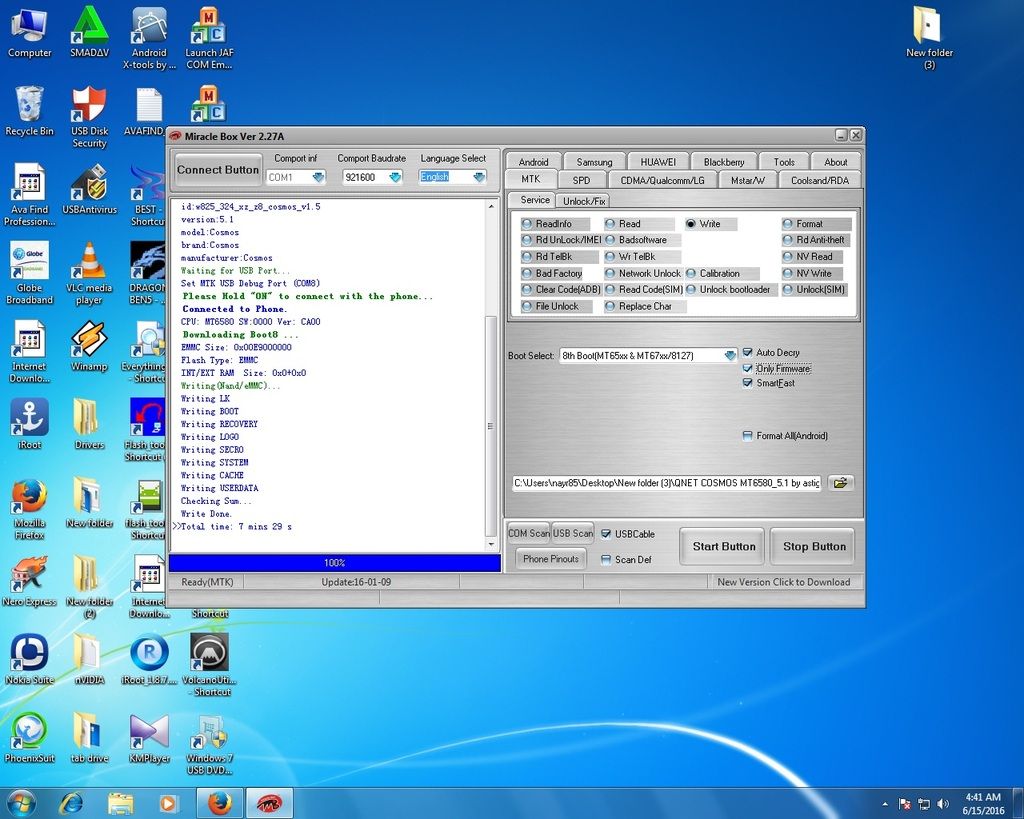
Task: Click Miracle Box icon in the taskbar
Action: coord(270,802)
